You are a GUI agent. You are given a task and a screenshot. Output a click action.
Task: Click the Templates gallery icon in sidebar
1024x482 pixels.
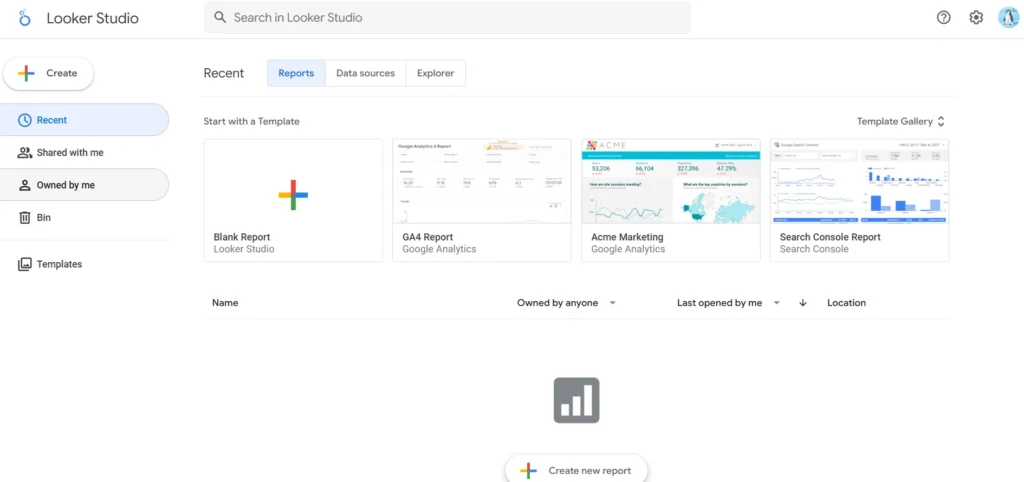[x=24, y=265]
